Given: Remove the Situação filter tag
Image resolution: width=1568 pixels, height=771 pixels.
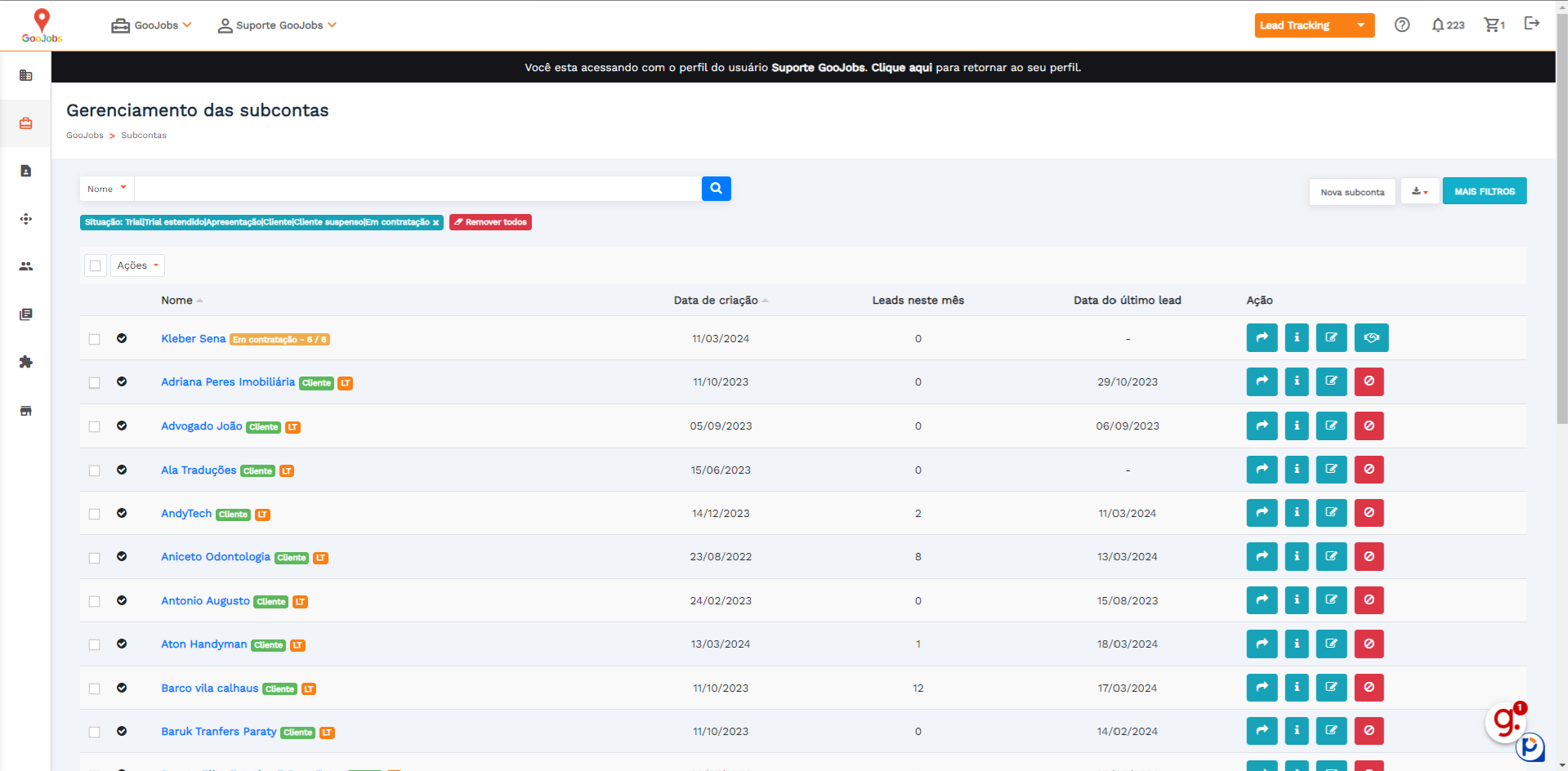Looking at the screenshot, I should click(x=436, y=222).
